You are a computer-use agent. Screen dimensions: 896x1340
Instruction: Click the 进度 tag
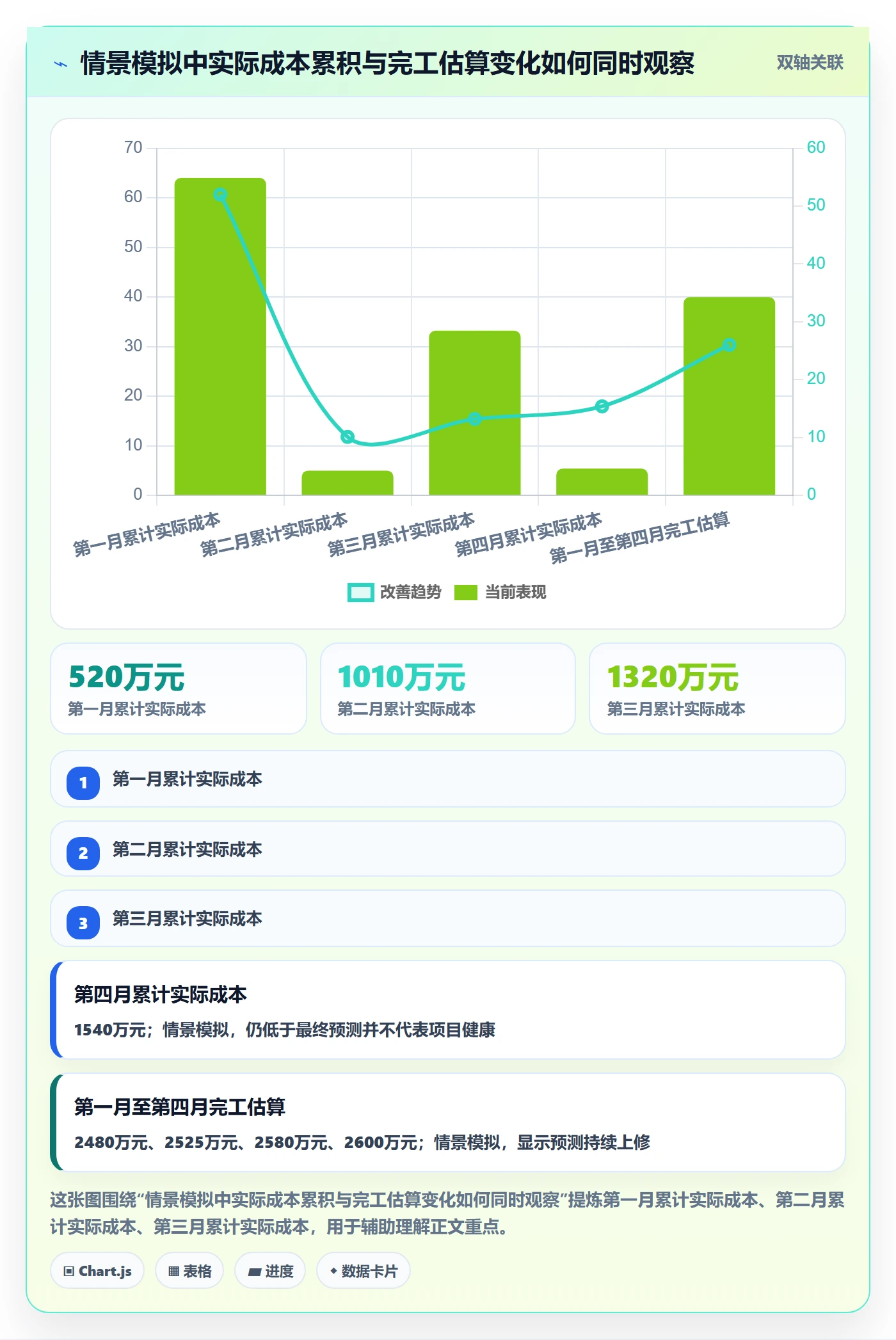270,1271
